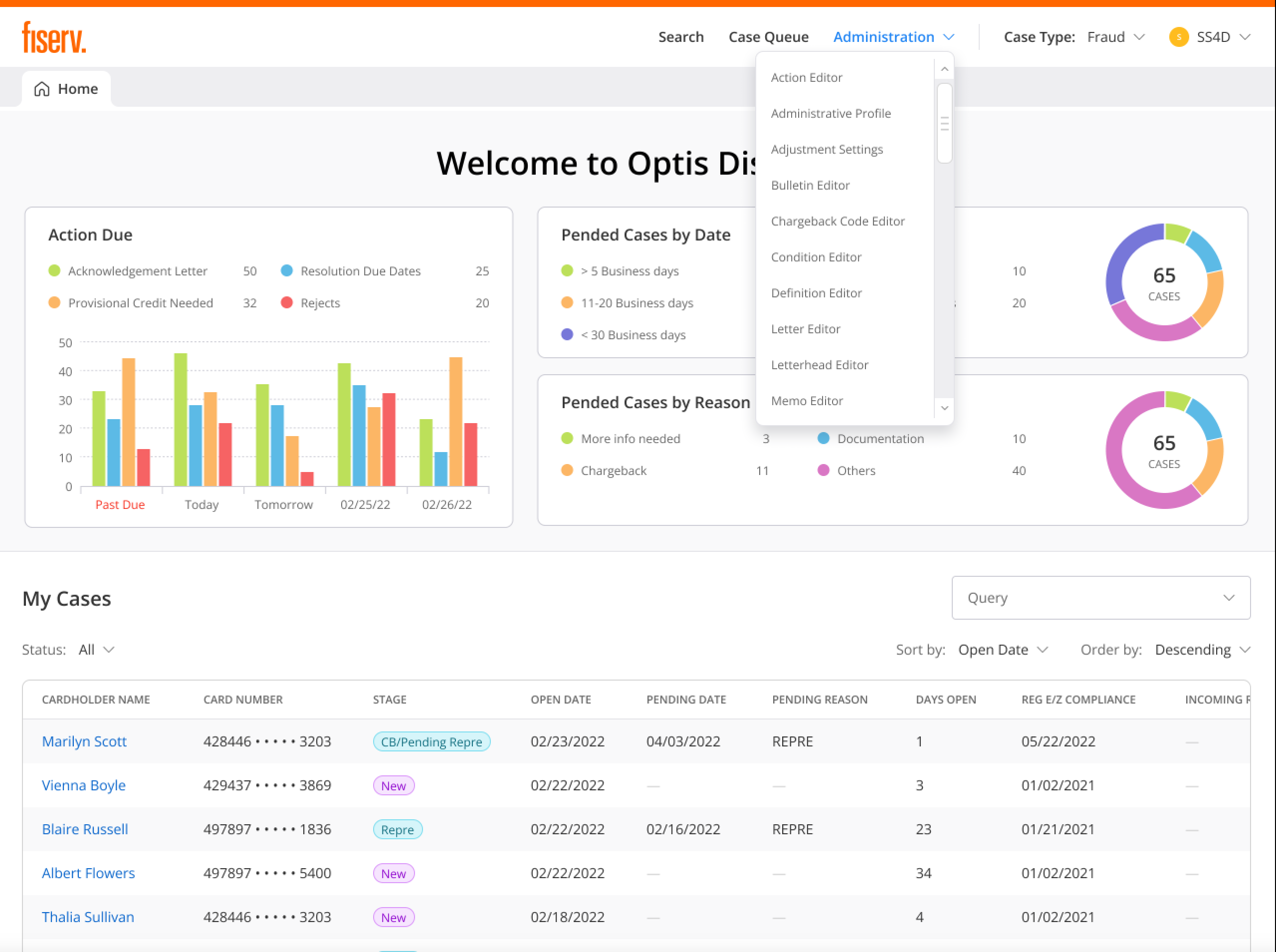Click the PENDING REASON column header
The image size is (1276, 952).
(x=820, y=699)
